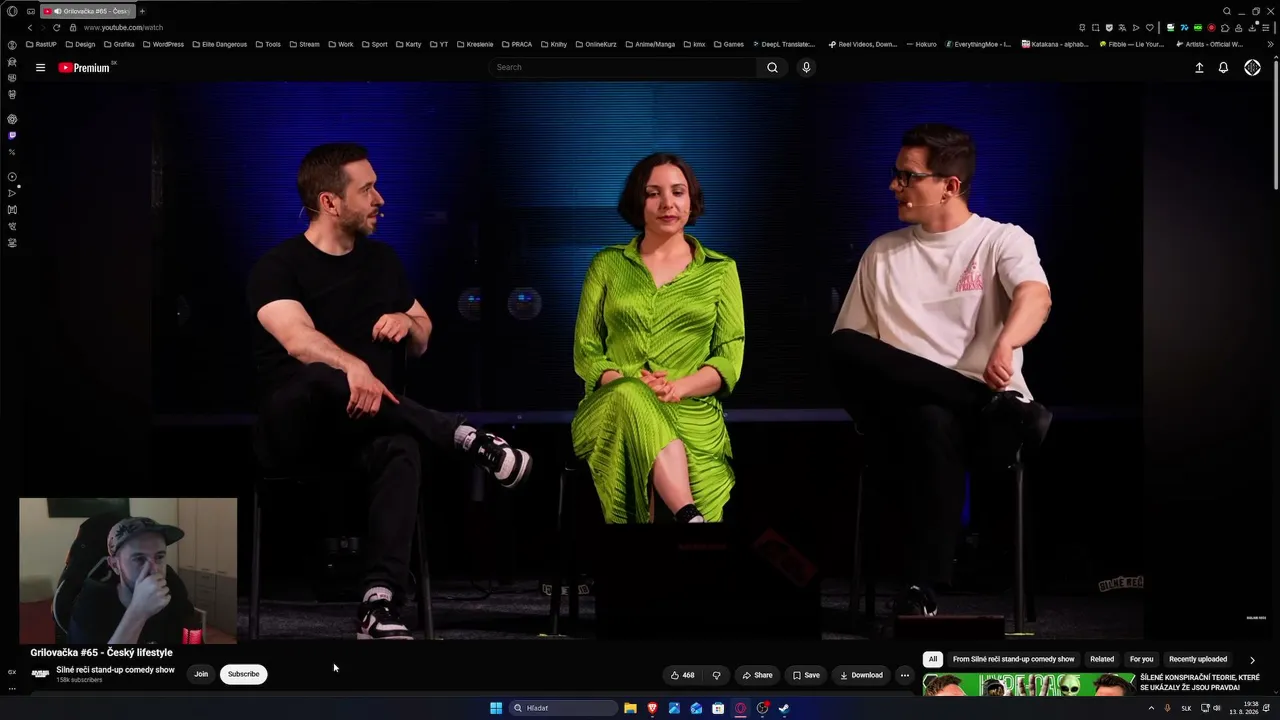
Task: Click the Windows taskbar search box
Action: tap(564, 708)
